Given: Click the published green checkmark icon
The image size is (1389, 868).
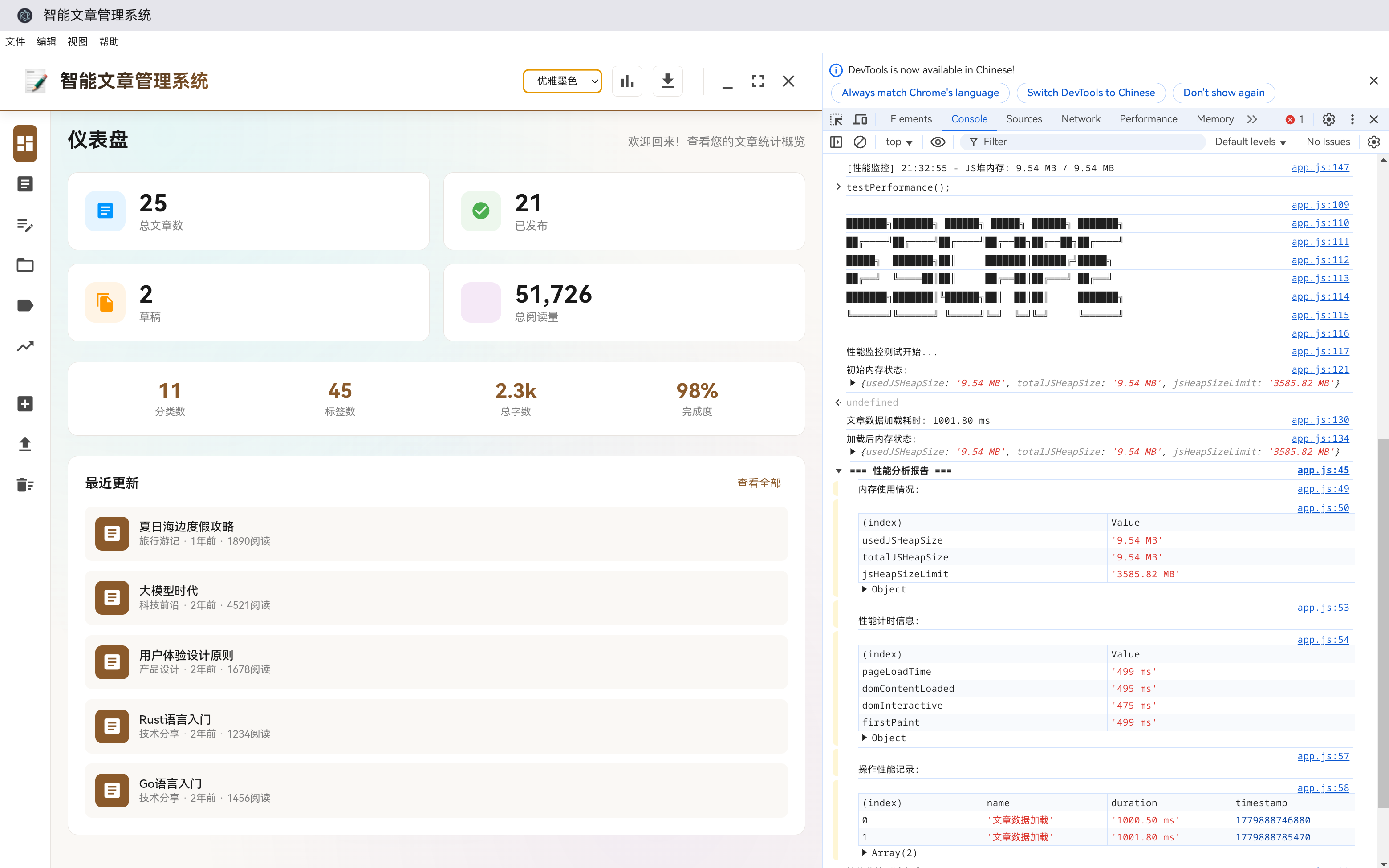Looking at the screenshot, I should [x=481, y=211].
